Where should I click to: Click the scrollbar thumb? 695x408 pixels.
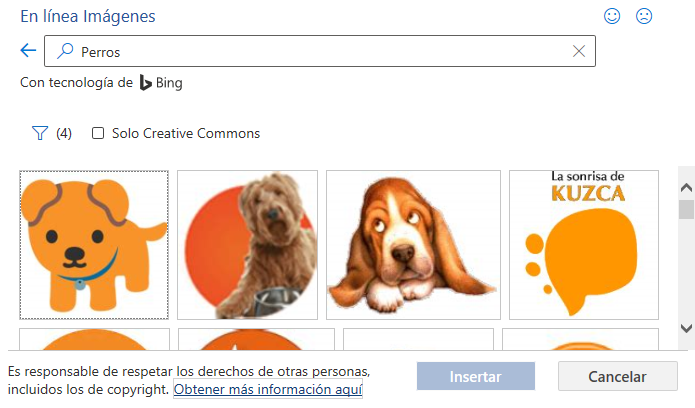(x=686, y=209)
